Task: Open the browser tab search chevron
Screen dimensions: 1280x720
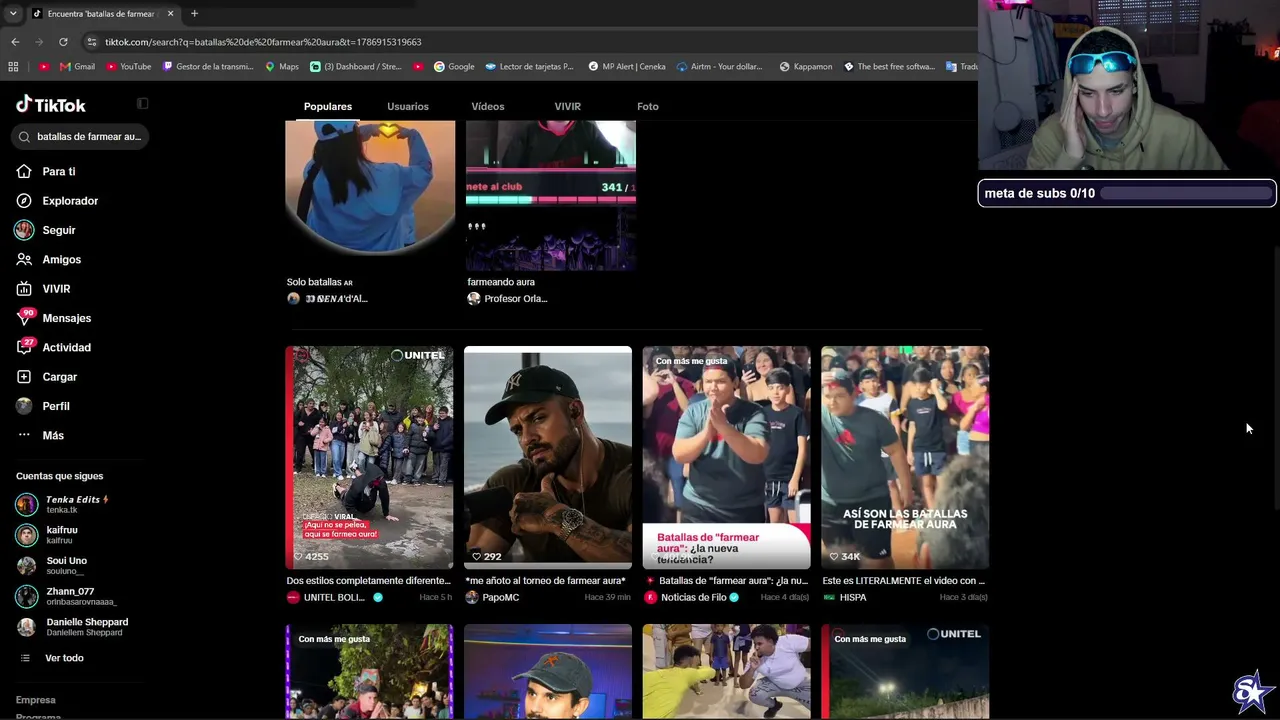Action: click(13, 14)
